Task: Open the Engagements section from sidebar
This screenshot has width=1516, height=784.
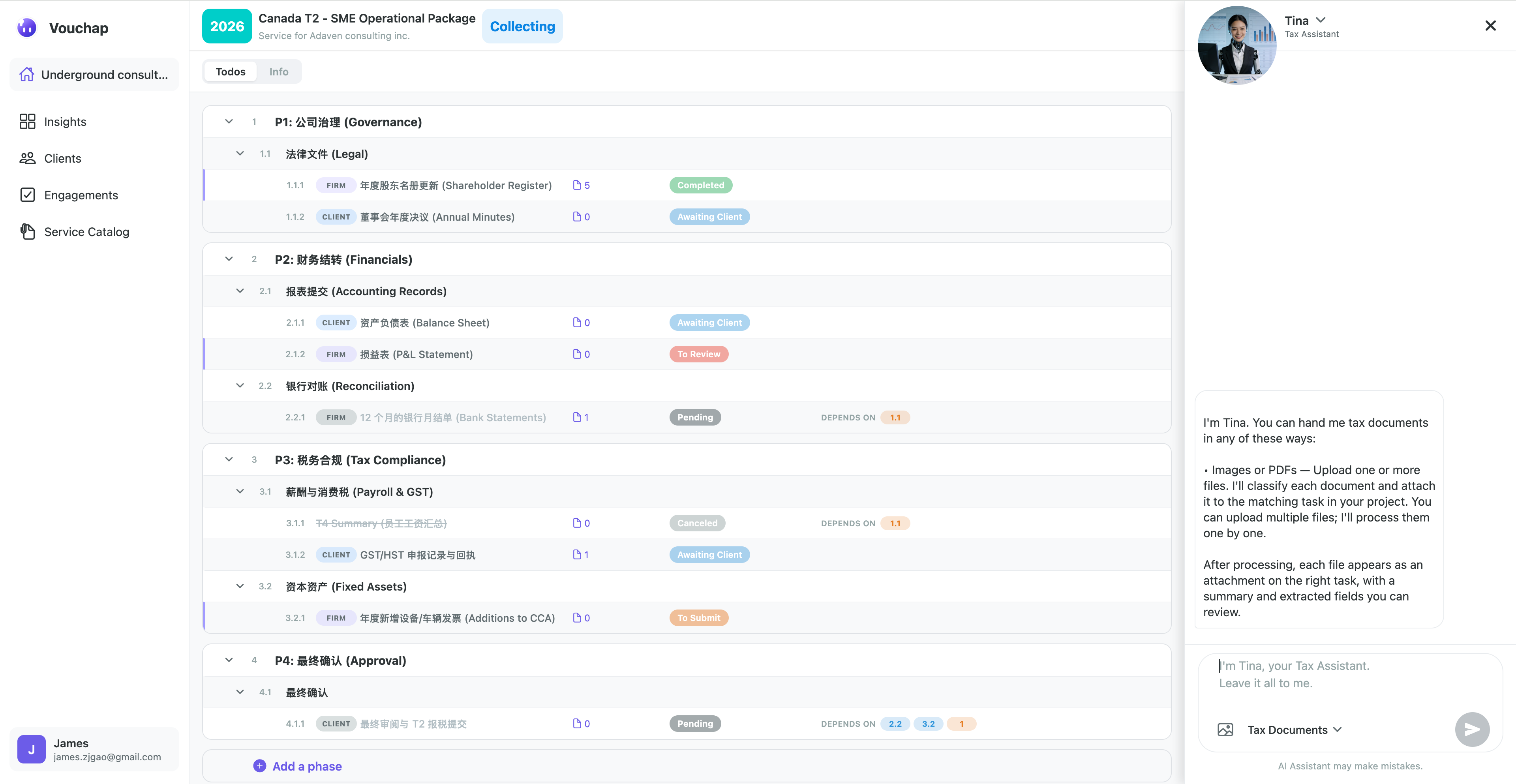Action: pyautogui.click(x=81, y=195)
